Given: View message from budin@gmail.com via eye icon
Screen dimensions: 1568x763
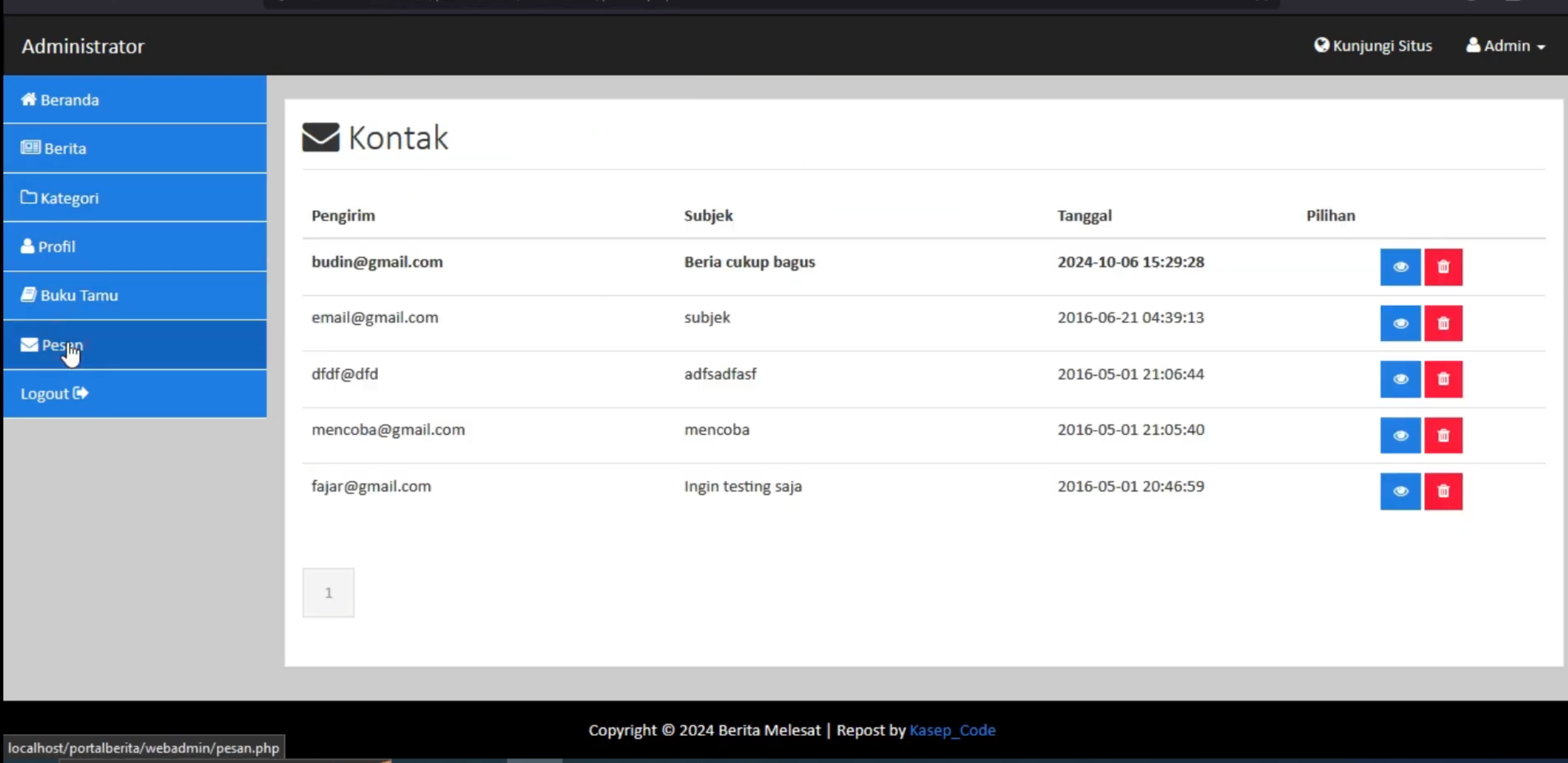Looking at the screenshot, I should (1400, 267).
